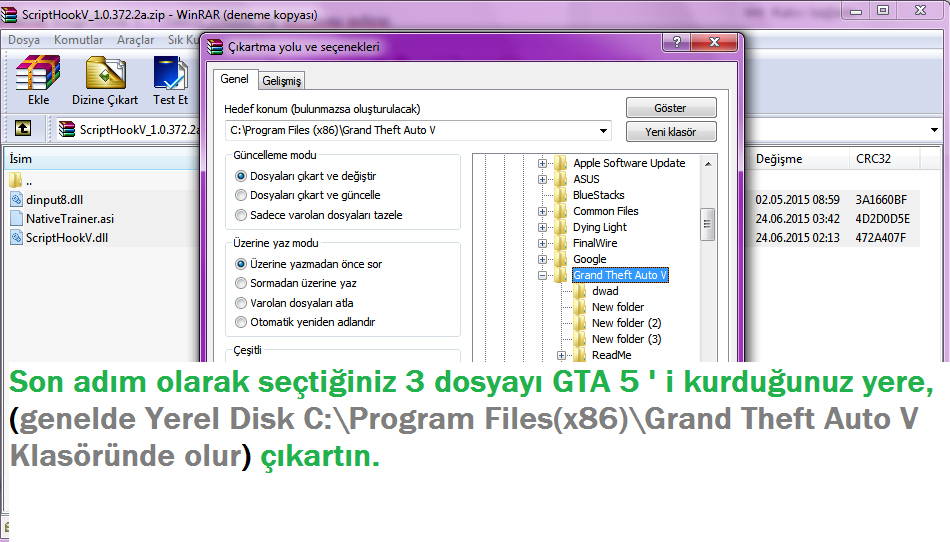Image resolution: width=950 pixels, height=542 pixels.
Task: Switch to the Gelişmiş tab
Action: click(281, 81)
